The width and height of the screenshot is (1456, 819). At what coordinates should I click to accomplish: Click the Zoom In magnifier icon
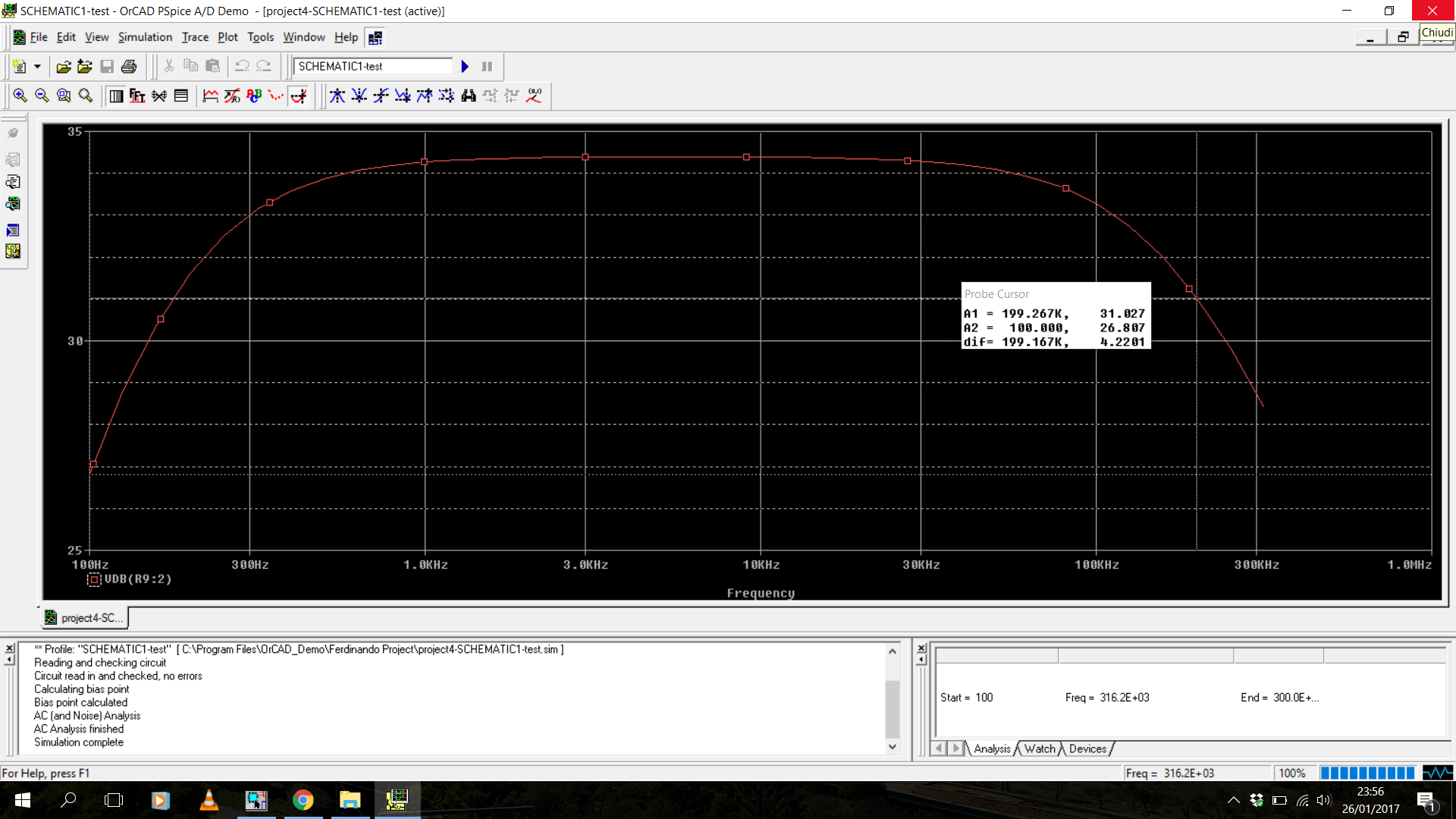tap(20, 96)
